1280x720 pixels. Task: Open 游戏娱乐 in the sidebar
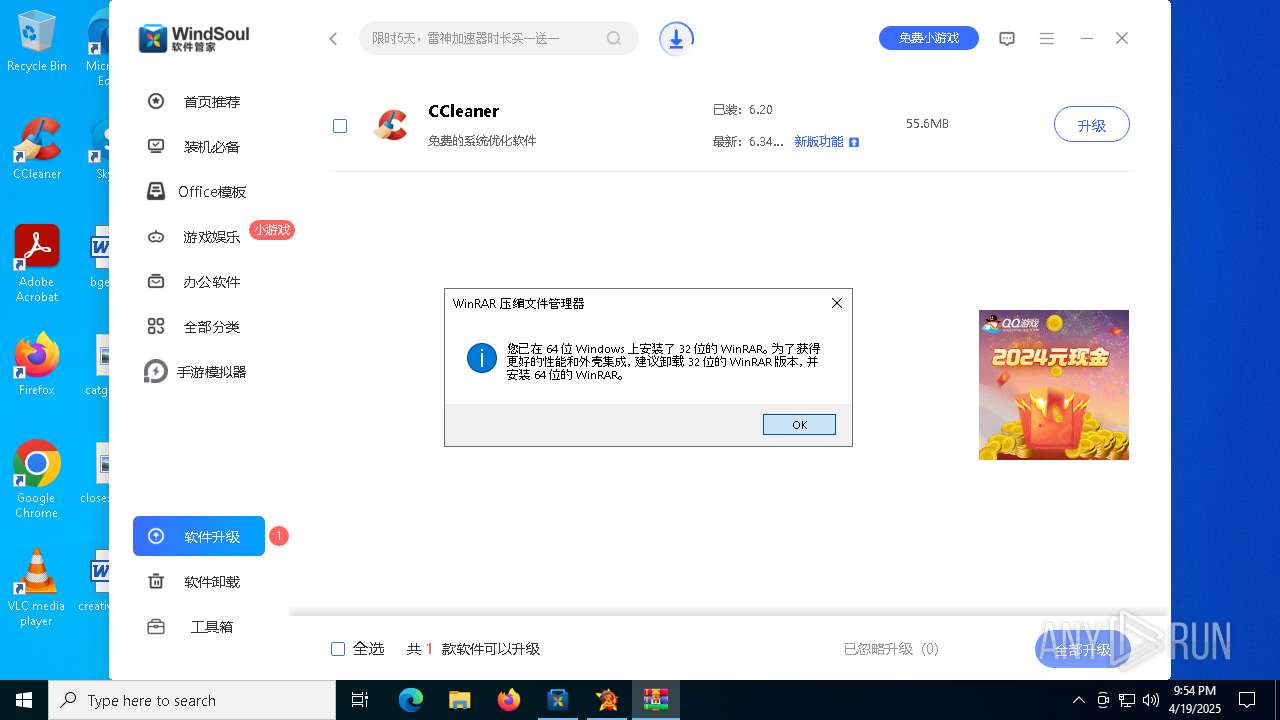(211, 237)
